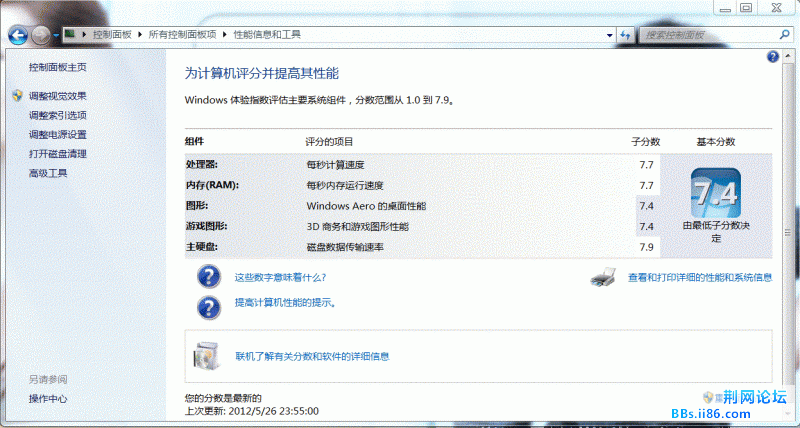The height and width of the screenshot is (428, 800).
Task: Click the shield icon beside 调整视觉效果
Action: click(17, 96)
